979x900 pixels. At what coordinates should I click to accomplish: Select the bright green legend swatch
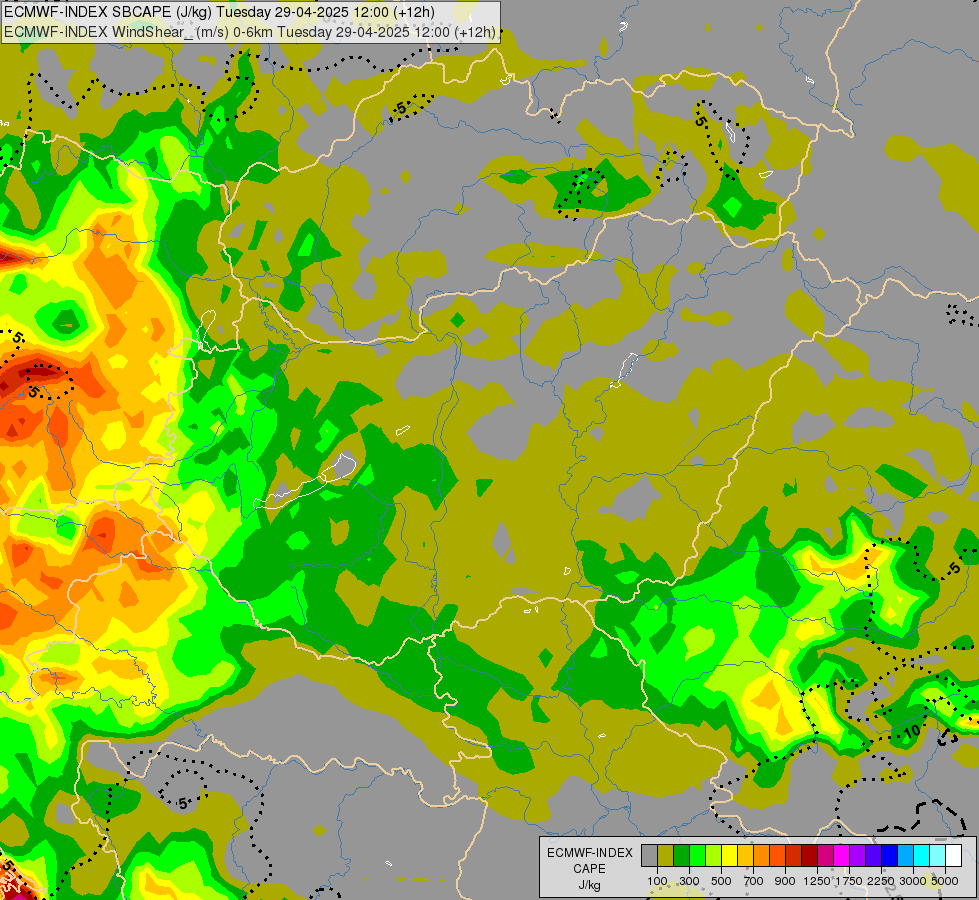tap(697, 855)
